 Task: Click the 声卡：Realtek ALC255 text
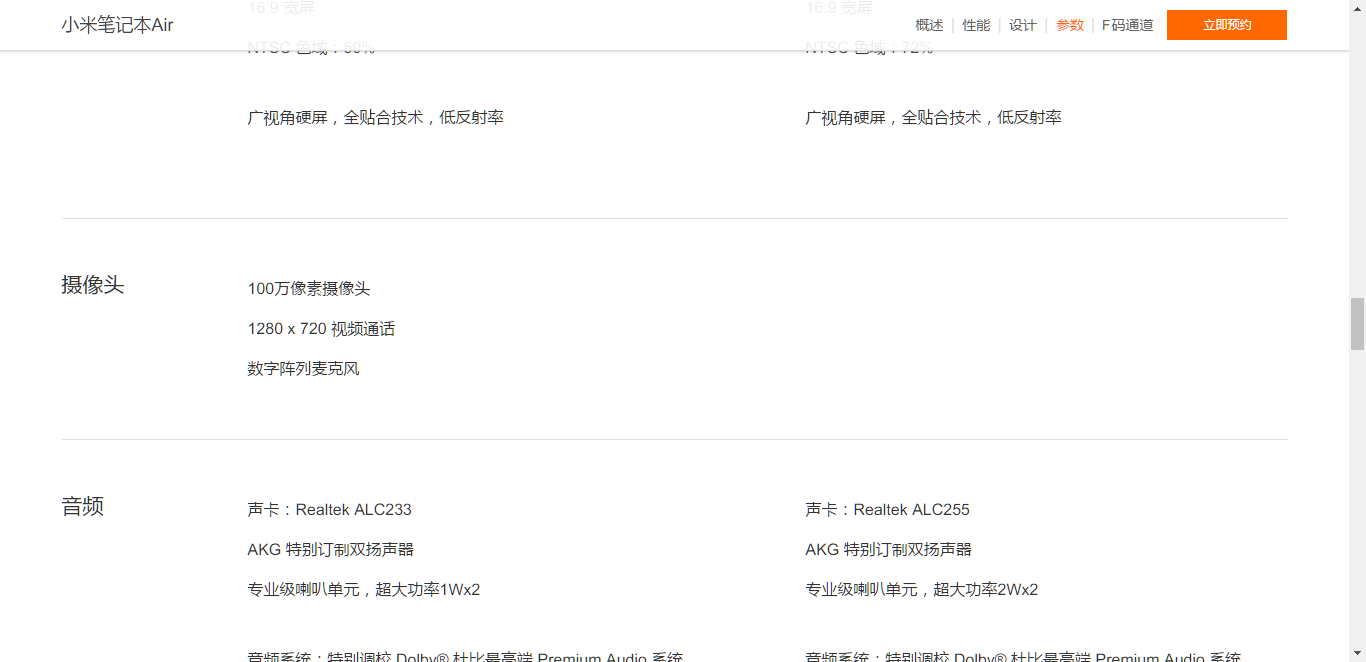point(887,510)
